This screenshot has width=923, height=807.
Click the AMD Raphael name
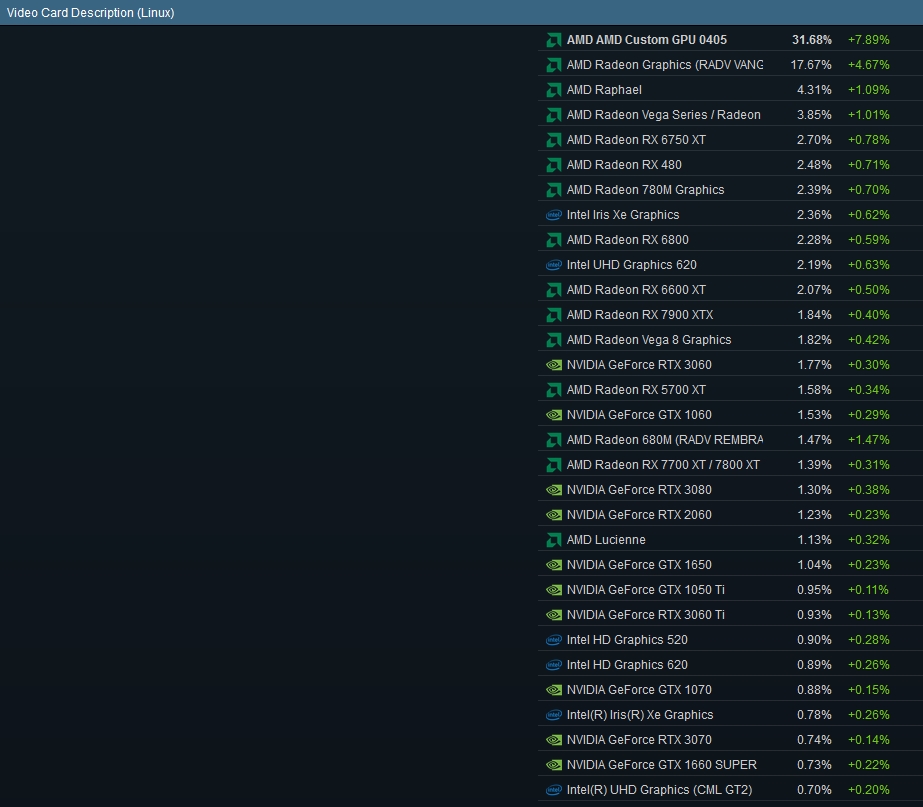click(604, 90)
